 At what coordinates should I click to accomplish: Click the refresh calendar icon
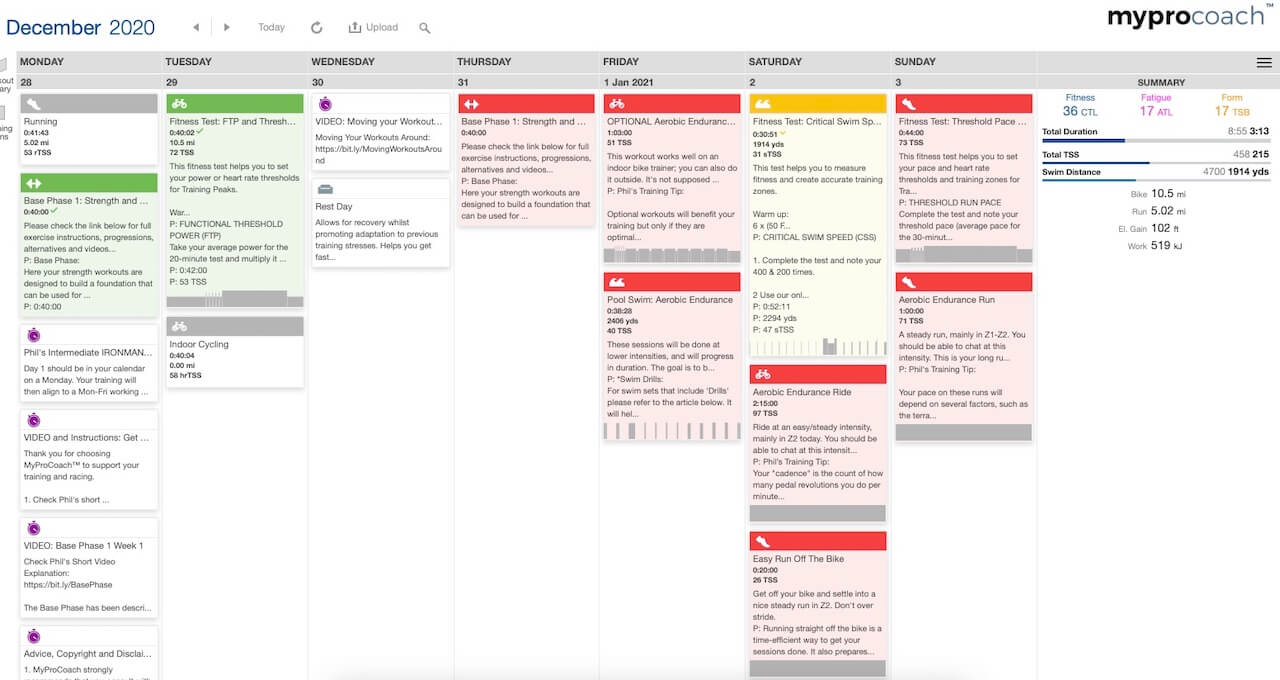click(x=317, y=28)
